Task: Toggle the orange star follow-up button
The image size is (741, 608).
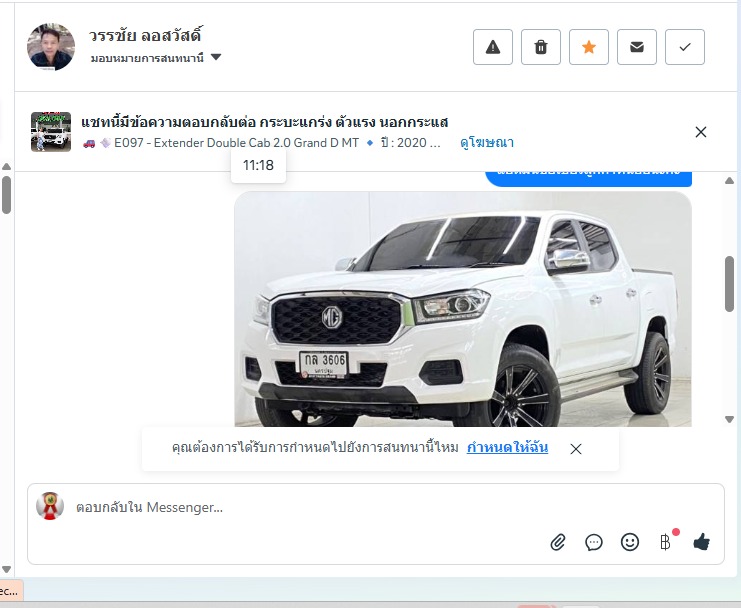Action: (589, 47)
